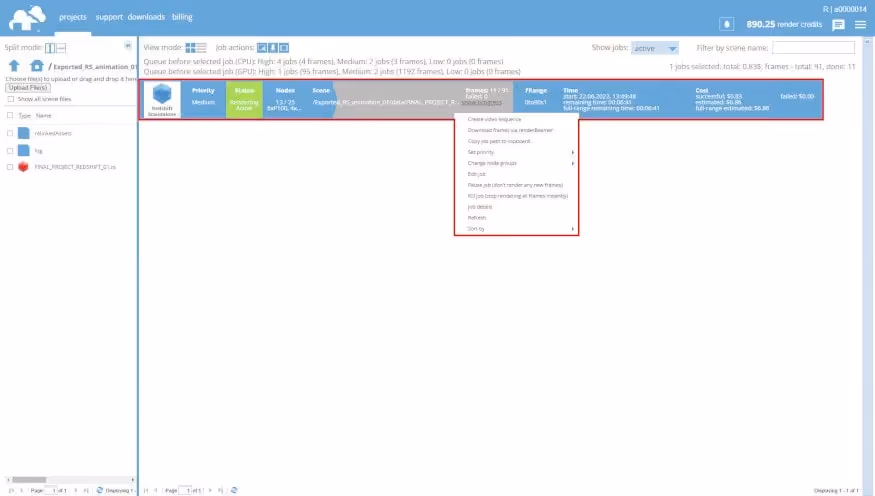Select horizontal split mode icon
Viewport: 875px width, 496px height.
(x=61, y=48)
